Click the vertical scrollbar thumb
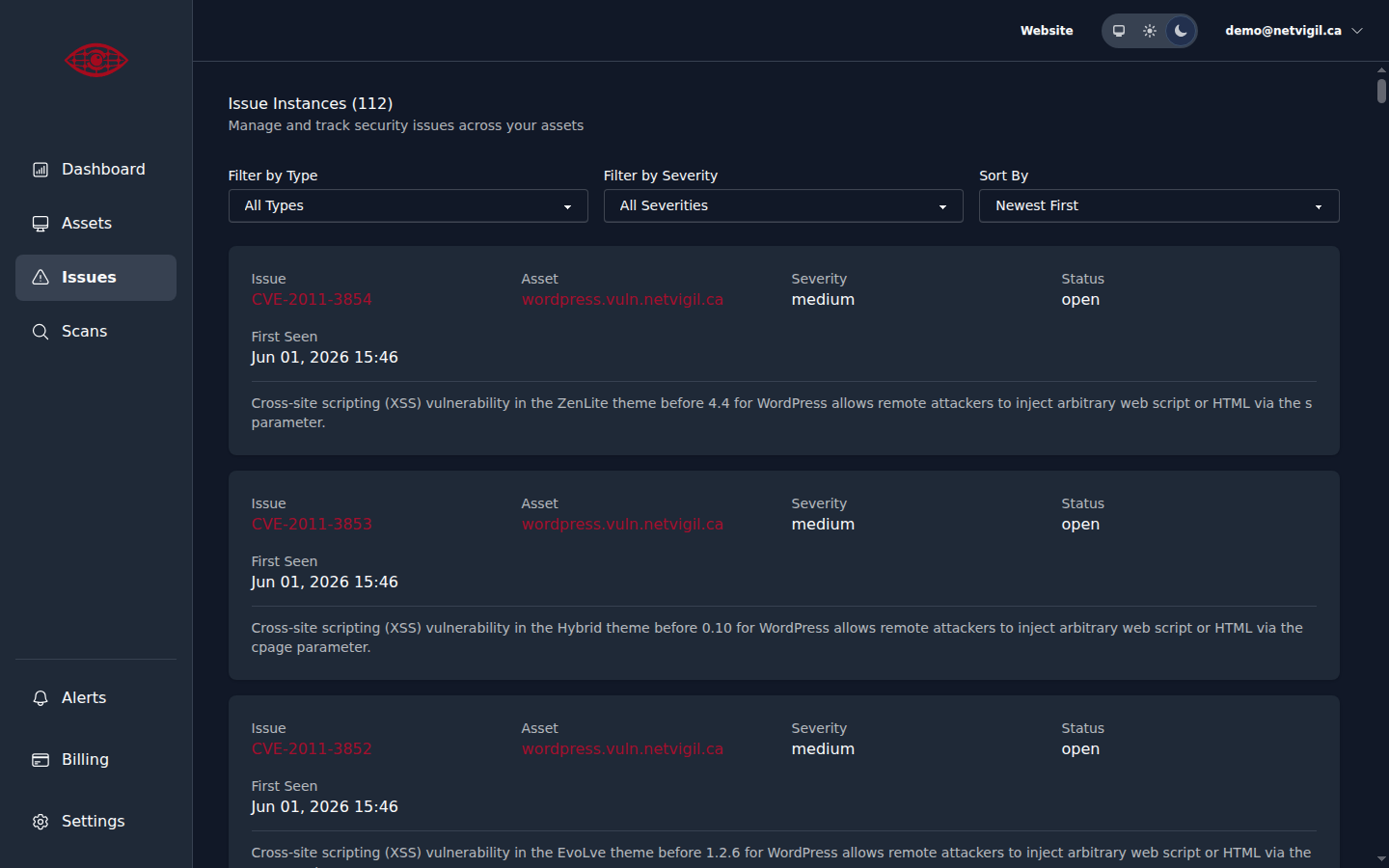The image size is (1389, 868). point(1381,91)
